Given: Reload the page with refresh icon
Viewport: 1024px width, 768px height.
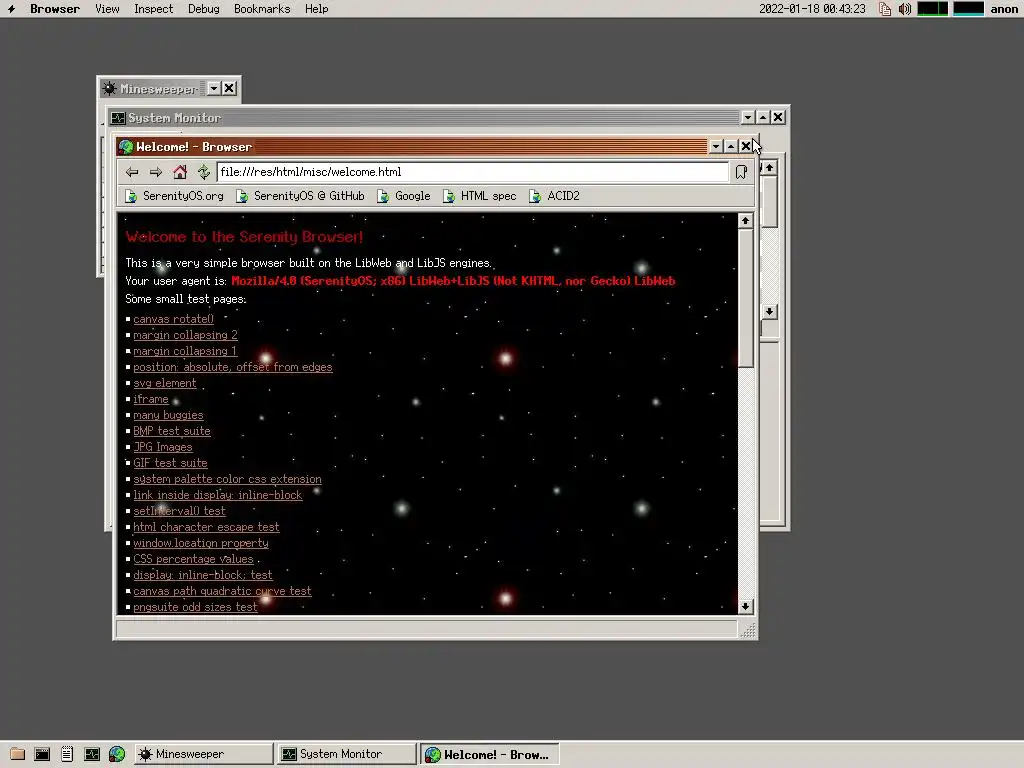Looking at the screenshot, I should [204, 172].
